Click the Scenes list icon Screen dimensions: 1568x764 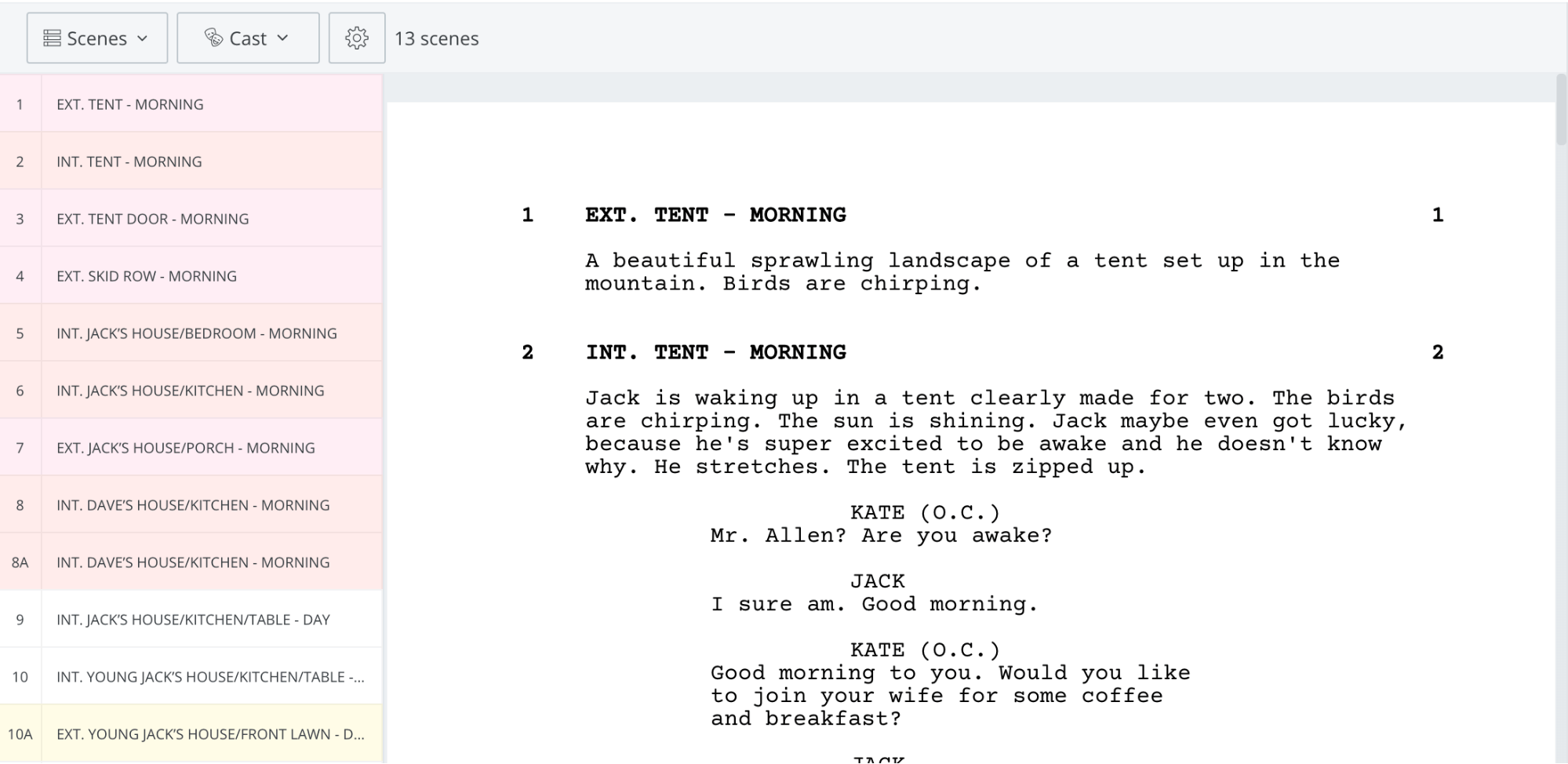pos(52,38)
